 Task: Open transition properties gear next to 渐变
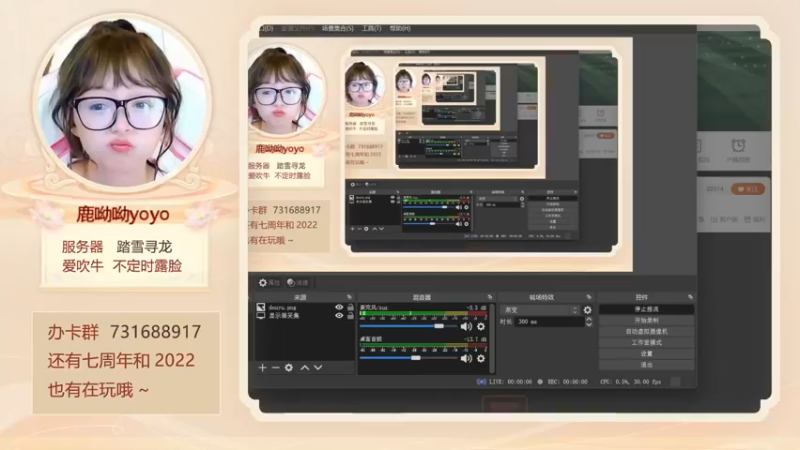point(588,310)
